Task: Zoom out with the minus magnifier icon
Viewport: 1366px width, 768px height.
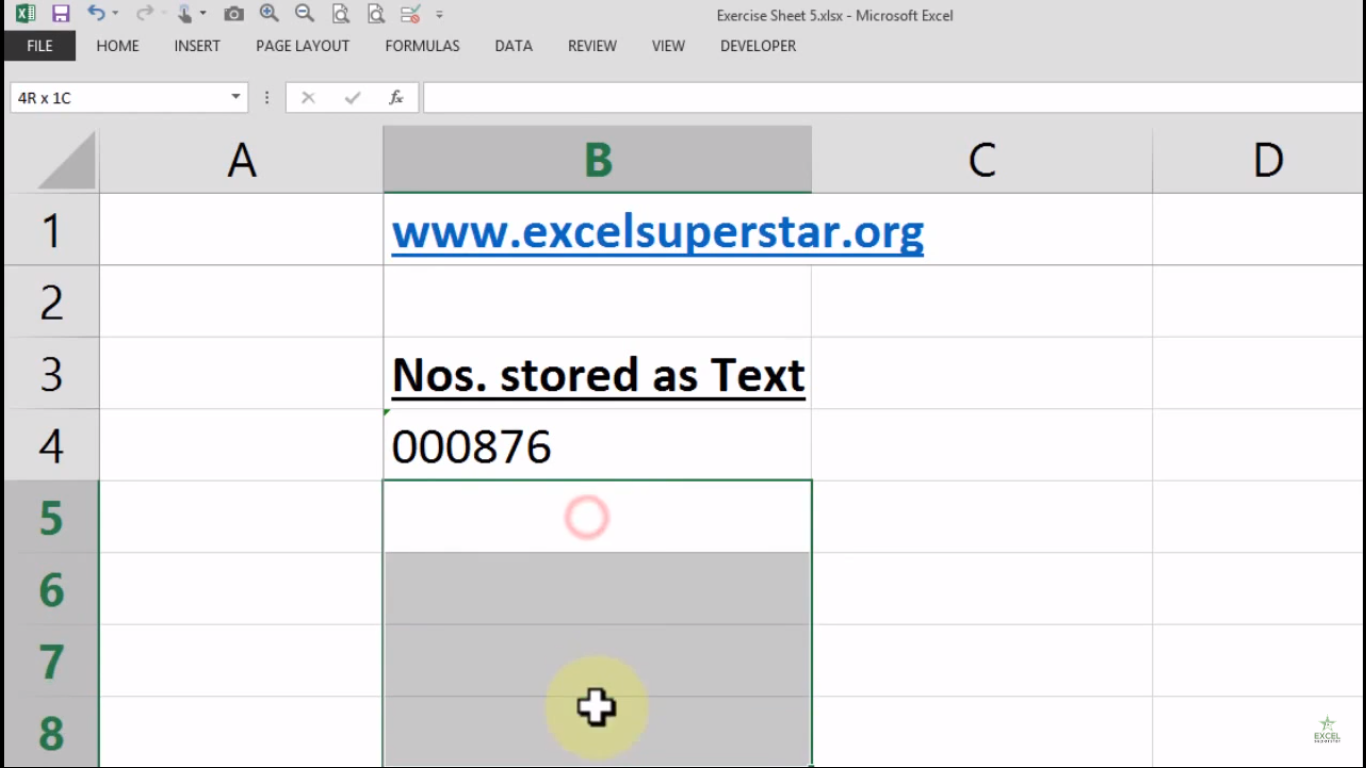Action: tap(304, 14)
